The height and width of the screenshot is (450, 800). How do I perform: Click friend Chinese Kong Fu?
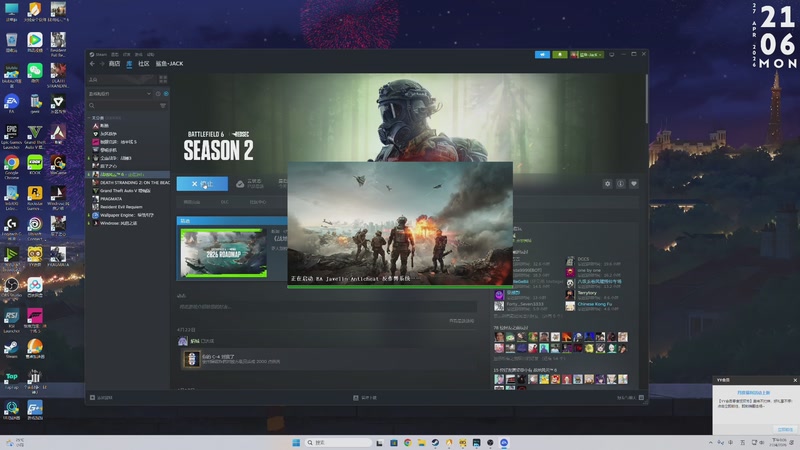[594, 304]
